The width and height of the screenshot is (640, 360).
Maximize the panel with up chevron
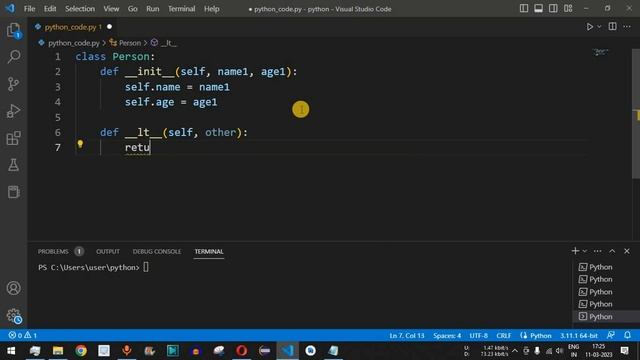click(x=612, y=251)
